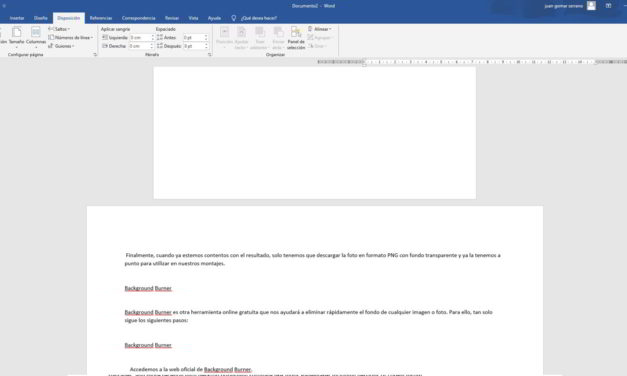Image resolution: width=627 pixels, height=376 pixels.
Task: Click the Traer adelante button
Action: [x=260, y=37]
